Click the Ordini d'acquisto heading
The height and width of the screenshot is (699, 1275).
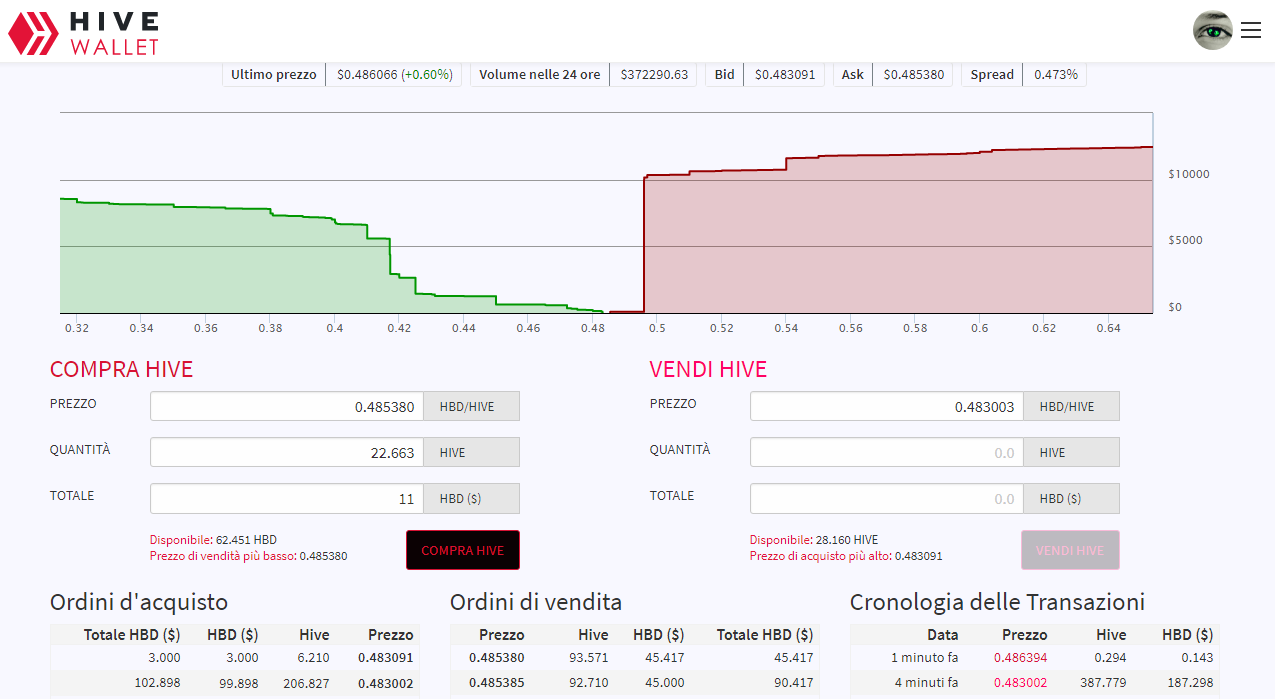pyautogui.click(x=139, y=602)
